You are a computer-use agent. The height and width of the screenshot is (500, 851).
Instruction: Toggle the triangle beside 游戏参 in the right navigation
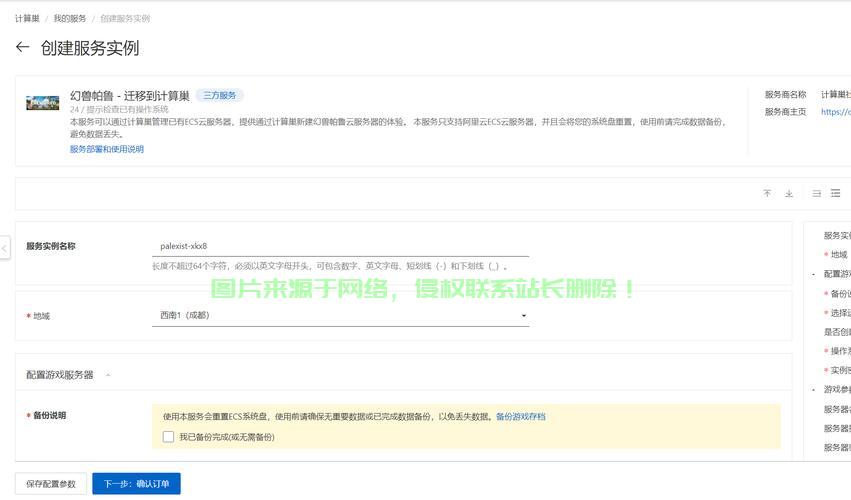[813, 390]
